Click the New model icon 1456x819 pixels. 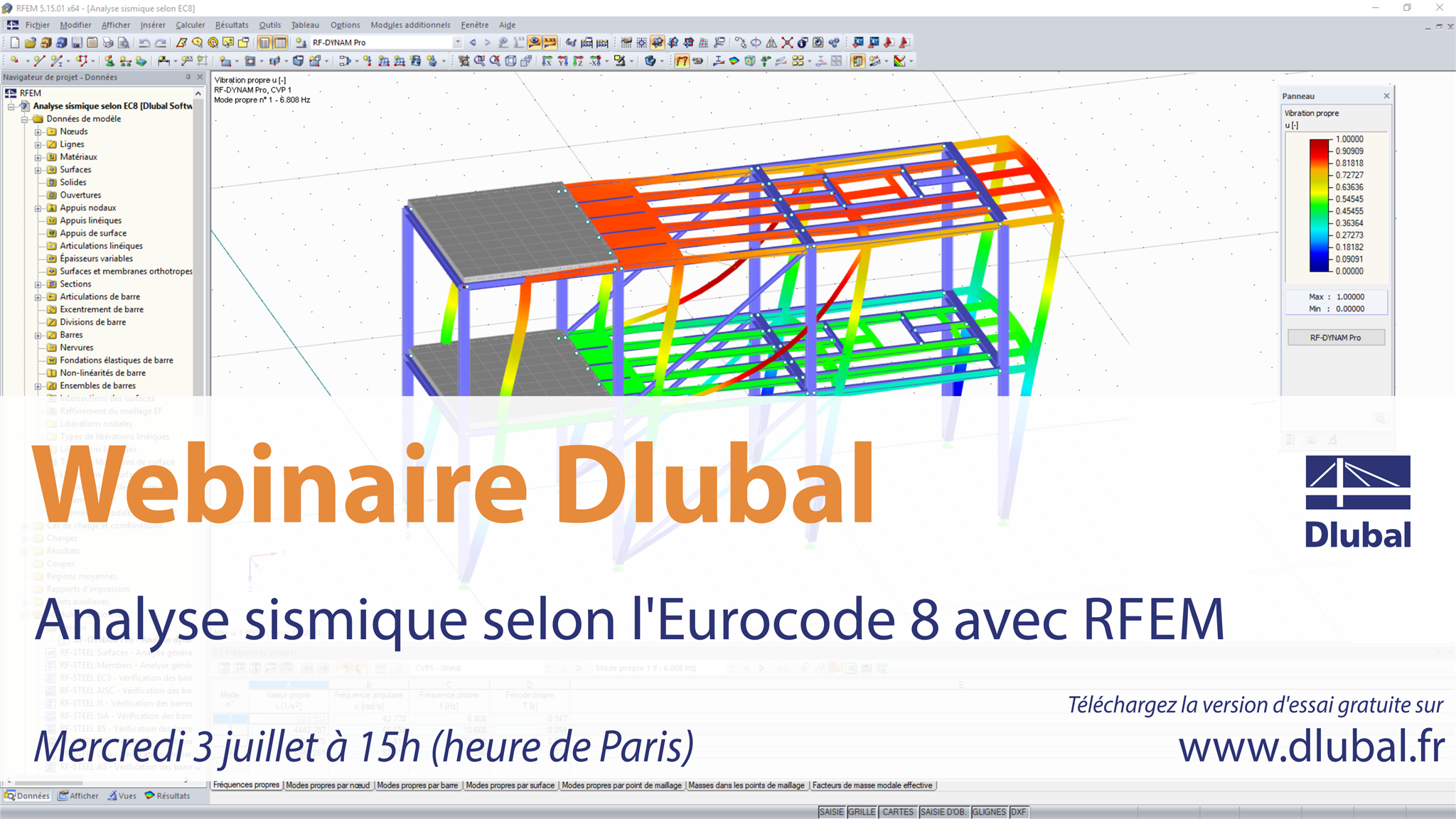point(15,43)
